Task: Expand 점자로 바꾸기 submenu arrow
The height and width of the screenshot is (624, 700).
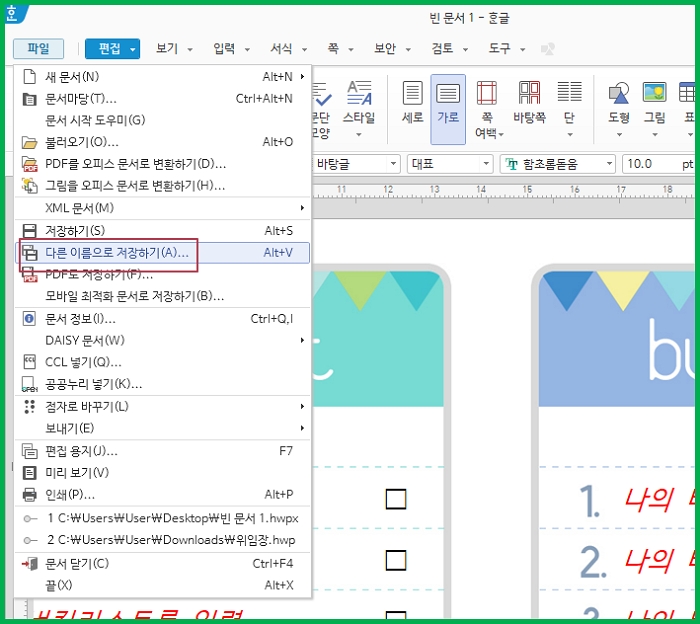Action: point(302,407)
